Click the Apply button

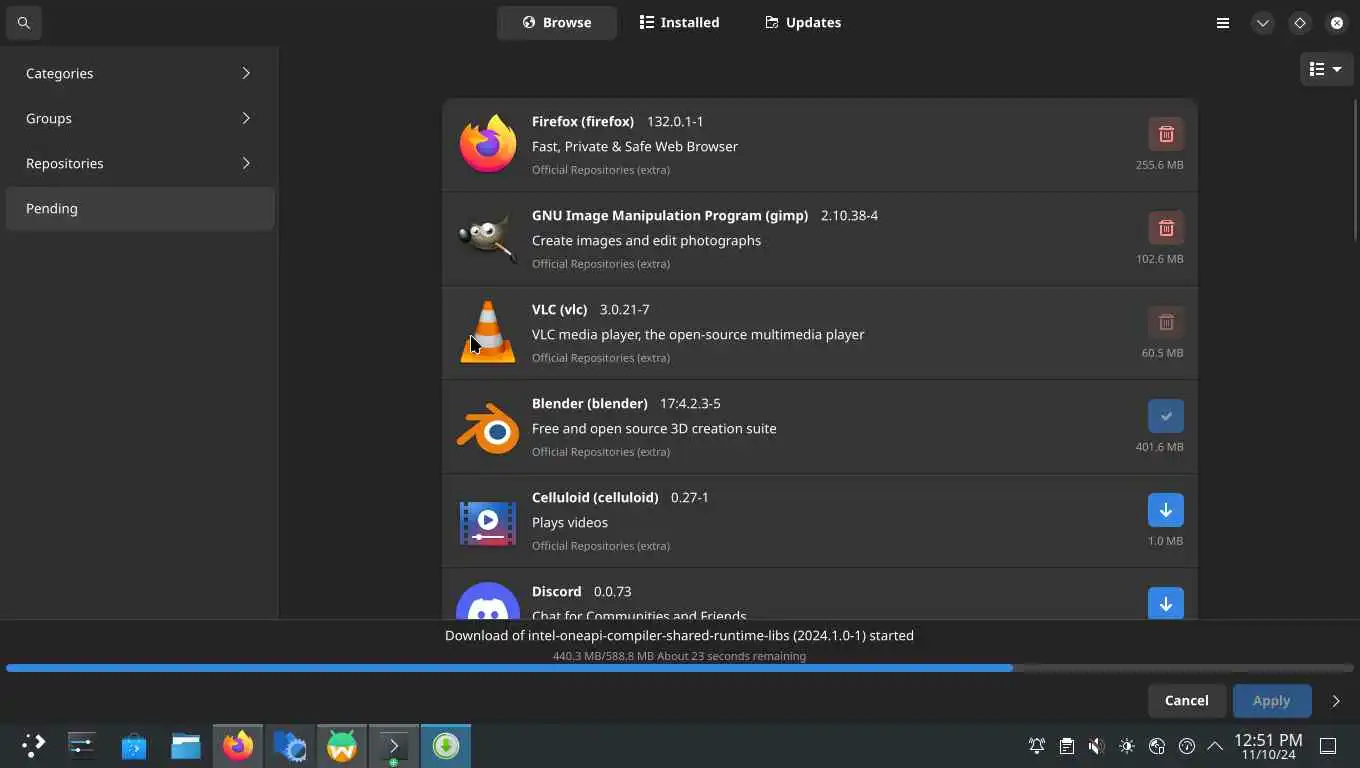pos(1272,701)
